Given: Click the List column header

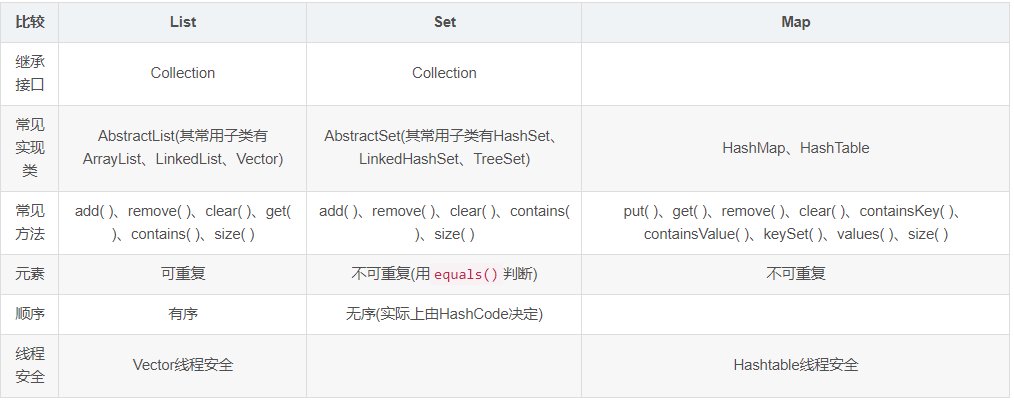Looking at the screenshot, I should tap(183, 22).
